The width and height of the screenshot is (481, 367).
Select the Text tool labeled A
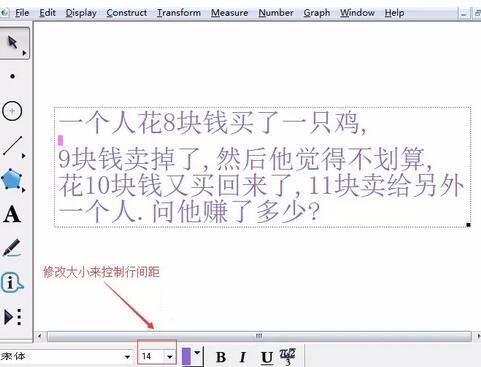[12, 214]
